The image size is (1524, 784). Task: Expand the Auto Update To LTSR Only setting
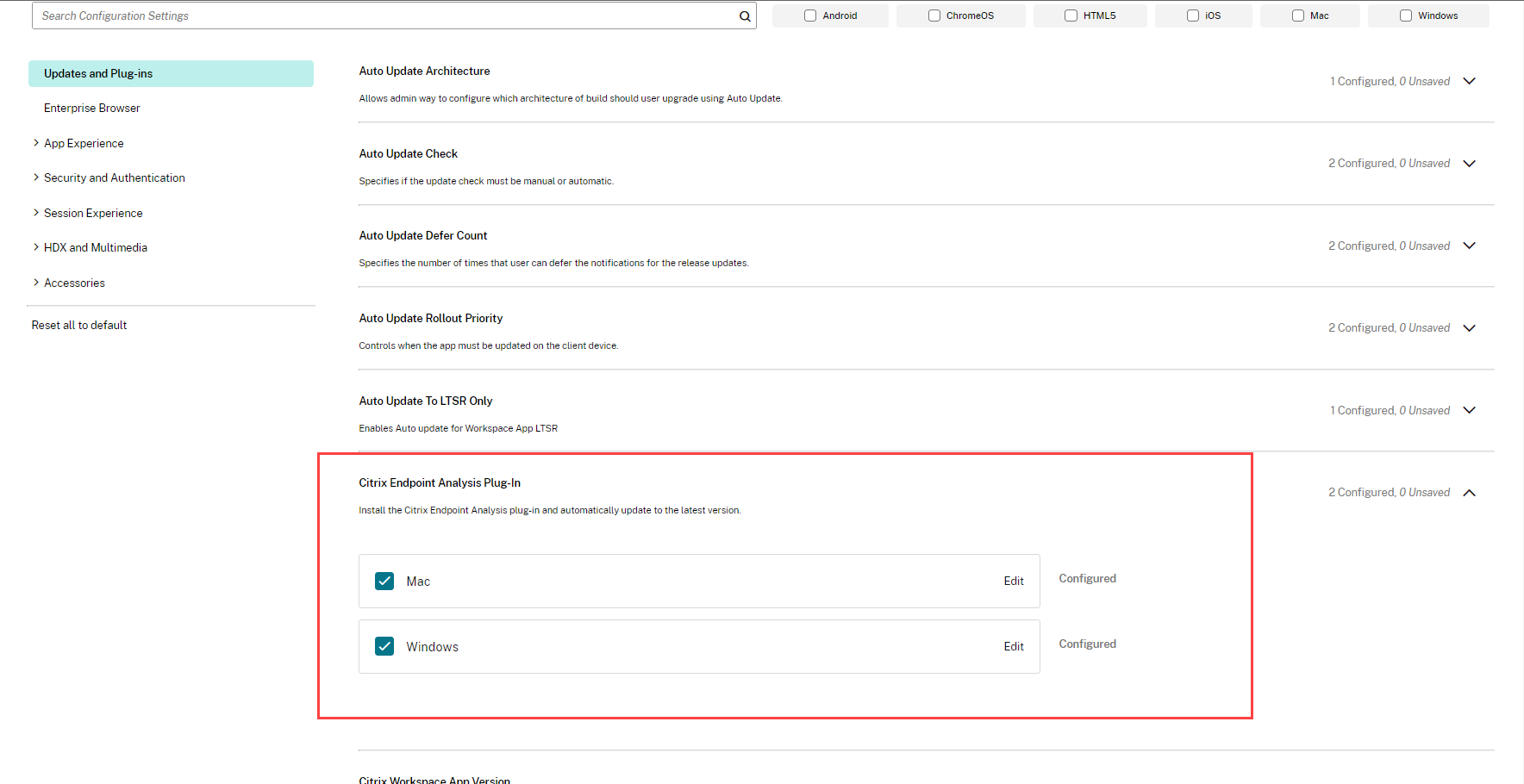point(1470,410)
